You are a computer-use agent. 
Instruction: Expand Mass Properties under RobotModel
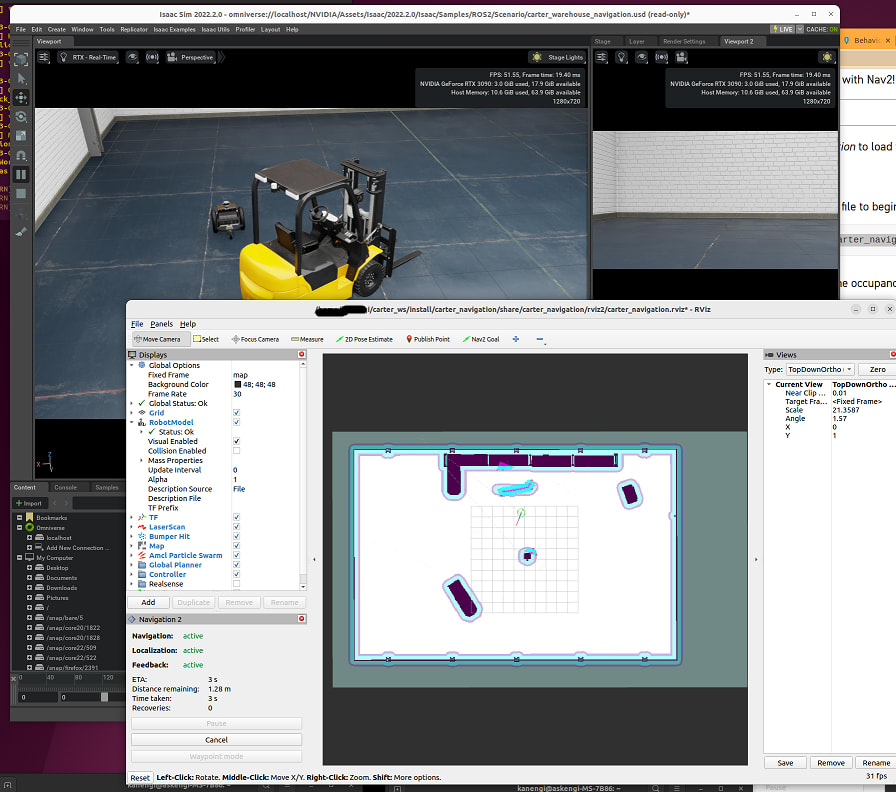point(142,461)
